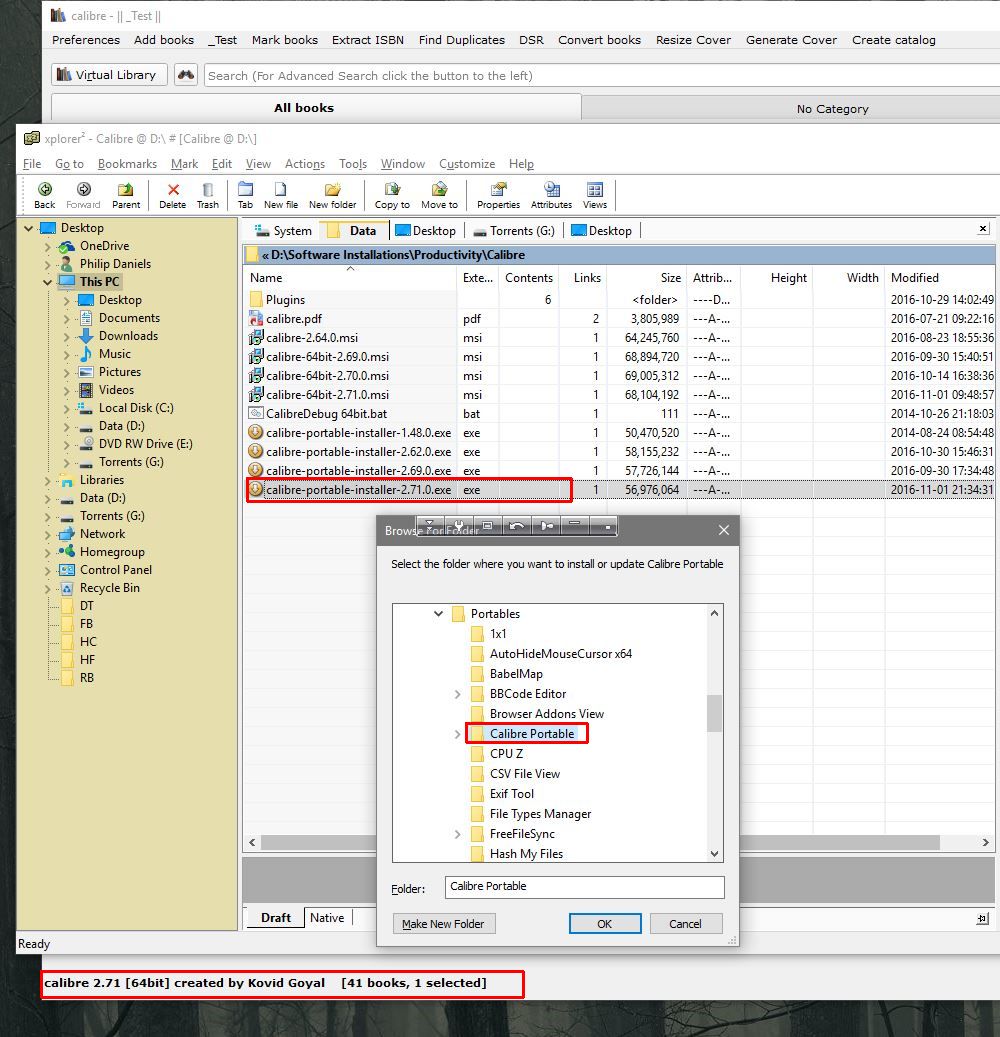Expand the BBCode Editor folder node

458,694
